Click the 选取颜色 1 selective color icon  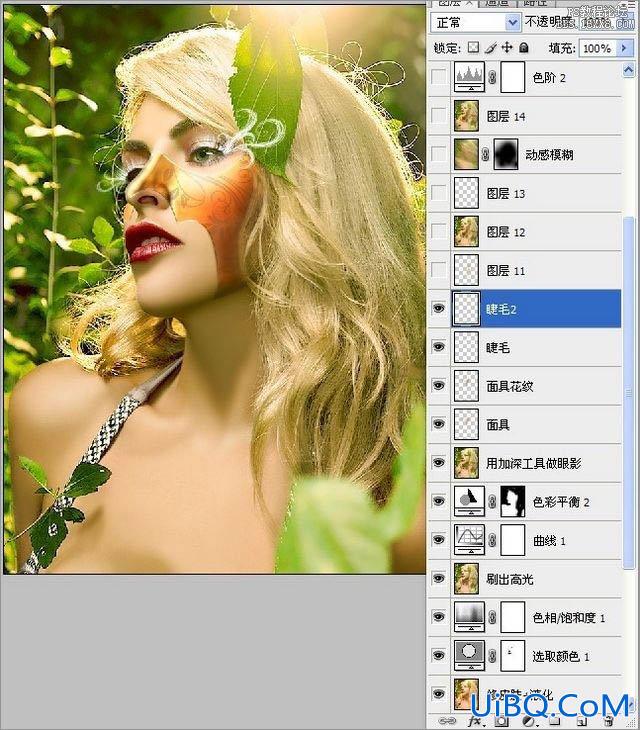[469, 656]
